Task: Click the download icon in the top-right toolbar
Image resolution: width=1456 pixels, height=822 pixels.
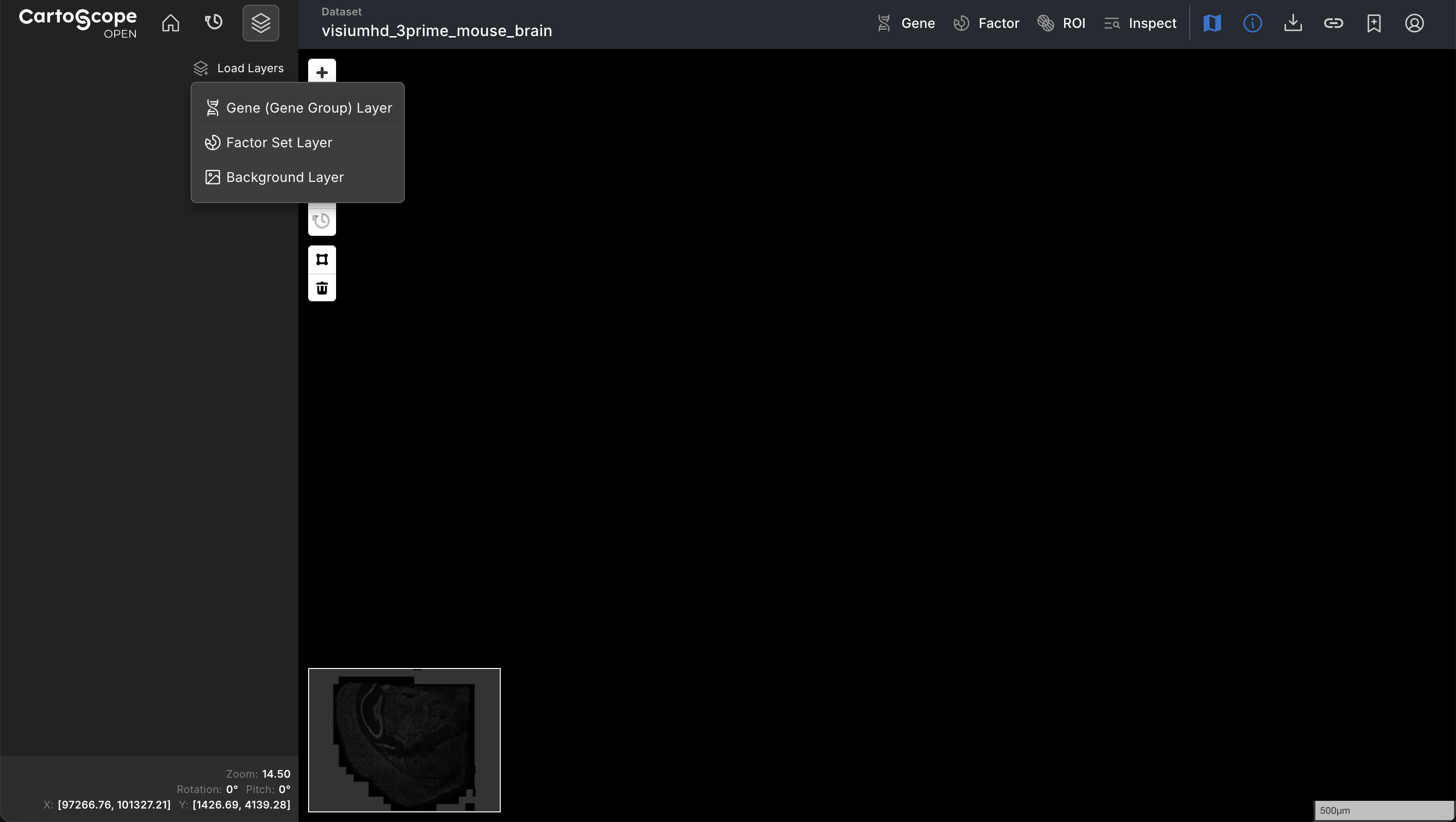Action: tap(1293, 23)
